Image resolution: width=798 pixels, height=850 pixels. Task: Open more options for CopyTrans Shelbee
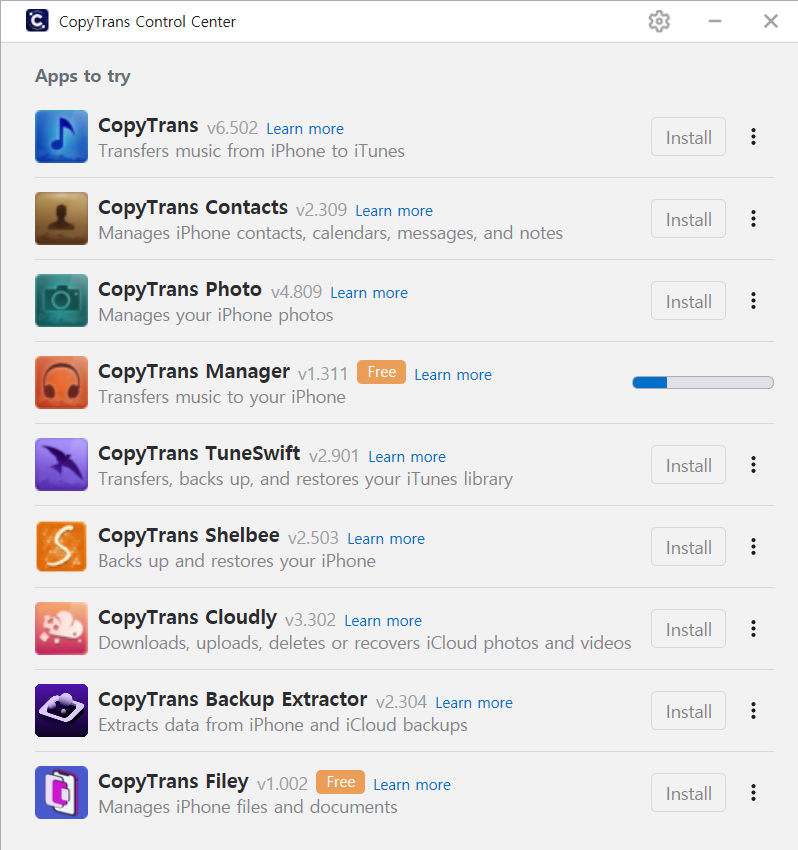point(753,546)
